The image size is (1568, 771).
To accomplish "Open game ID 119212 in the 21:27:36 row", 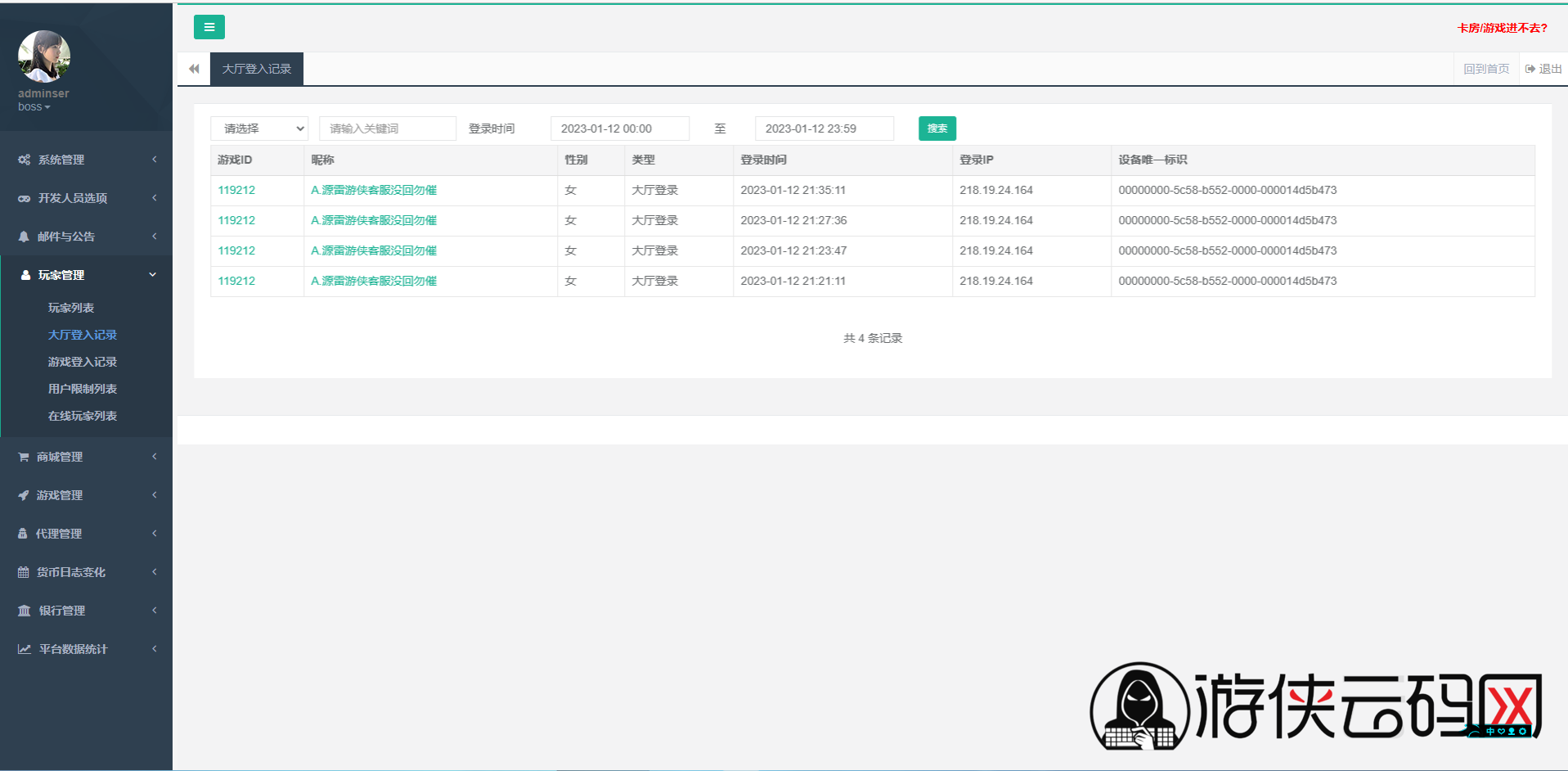I will click(236, 220).
